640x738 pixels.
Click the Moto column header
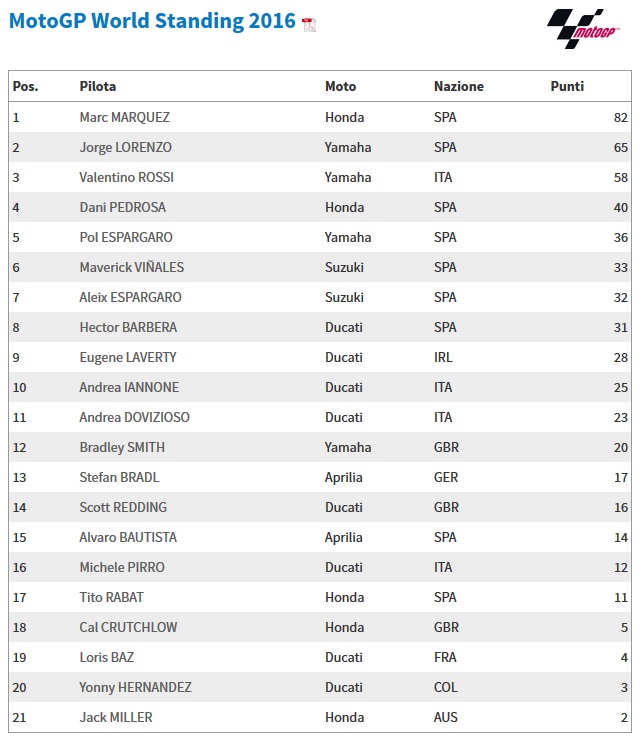click(x=340, y=87)
